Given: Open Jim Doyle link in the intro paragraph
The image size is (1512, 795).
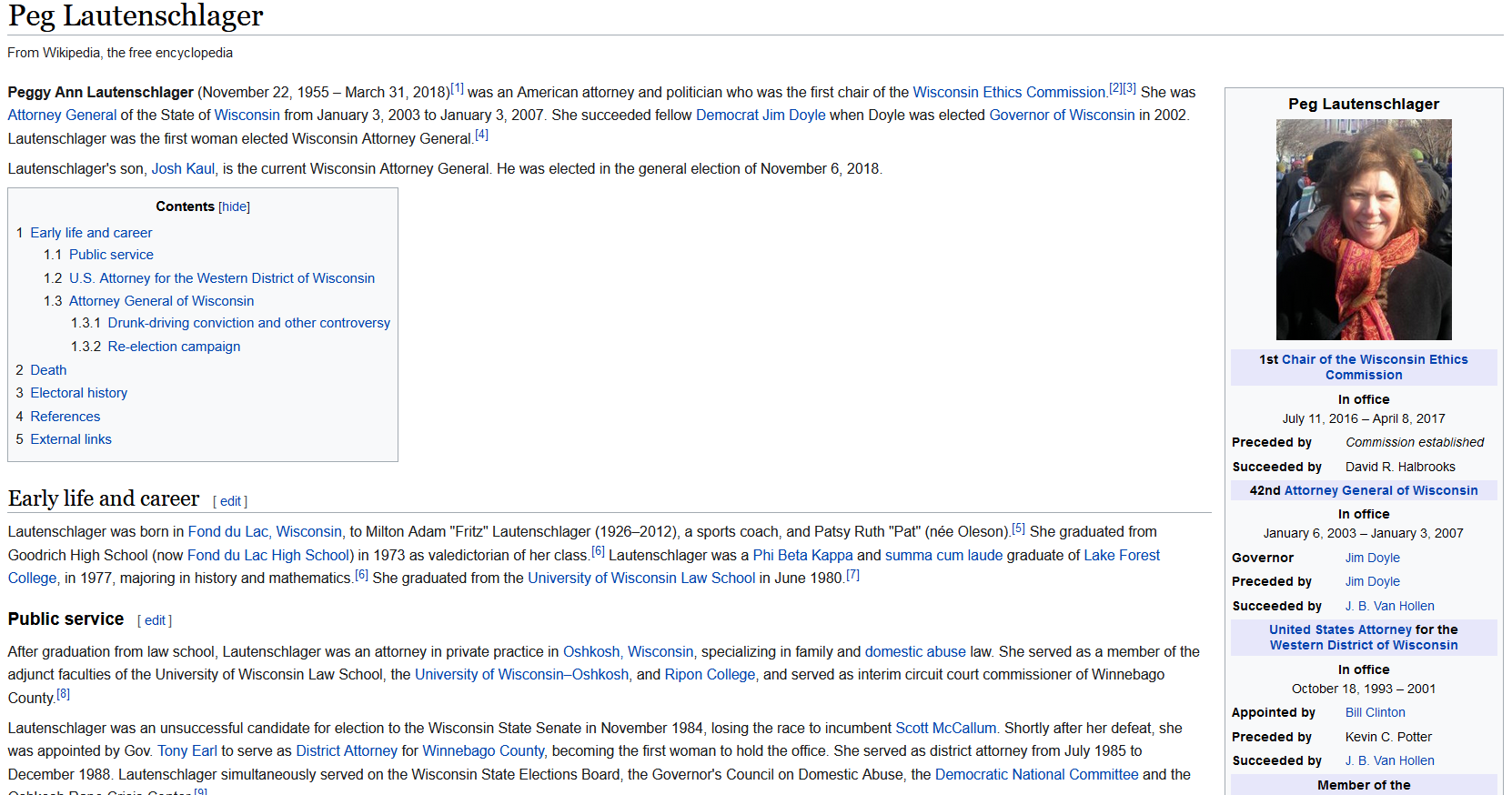Looking at the screenshot, I should click(x=794, y=116).
